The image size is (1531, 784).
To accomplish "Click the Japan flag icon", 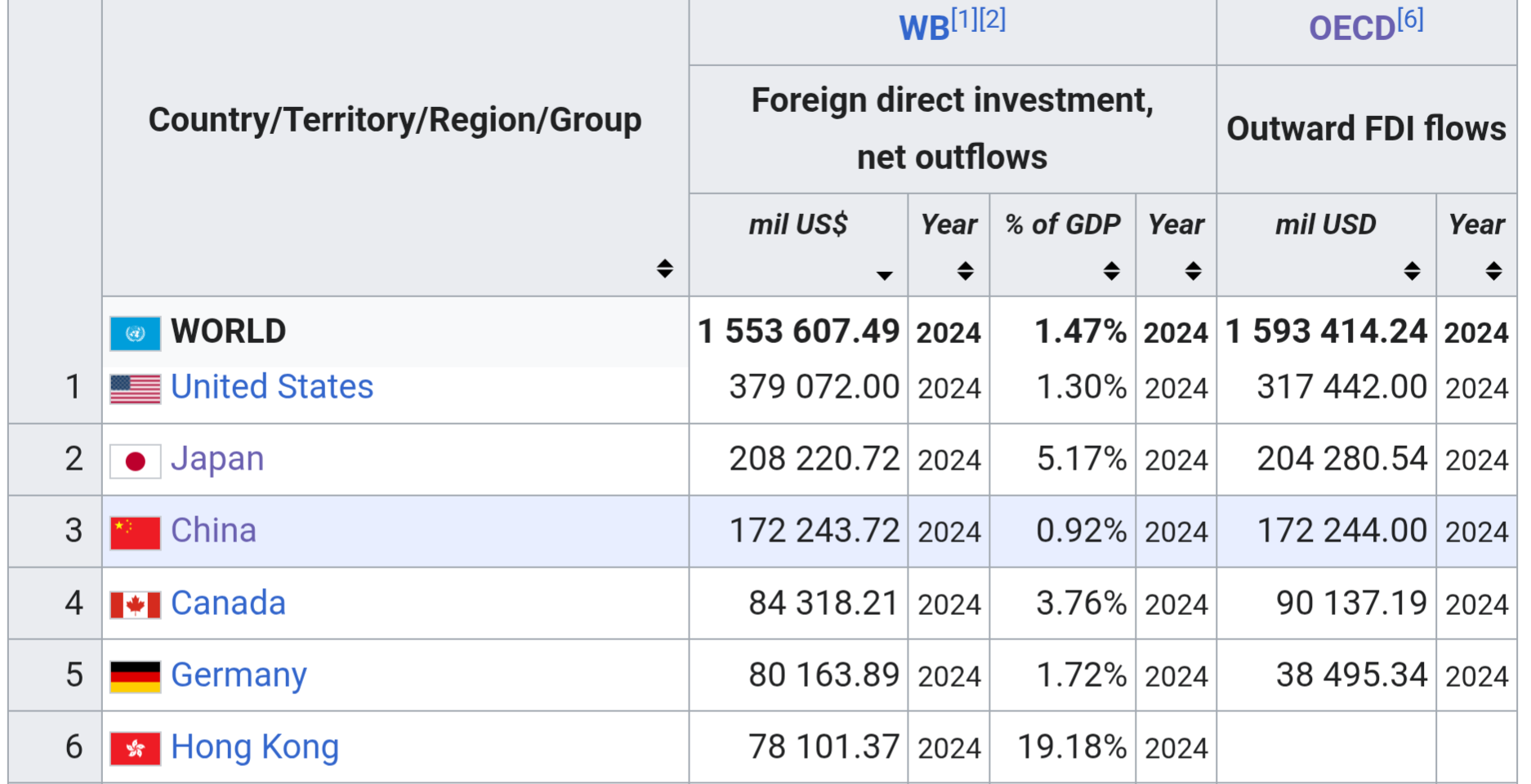I will click(135, 461).
